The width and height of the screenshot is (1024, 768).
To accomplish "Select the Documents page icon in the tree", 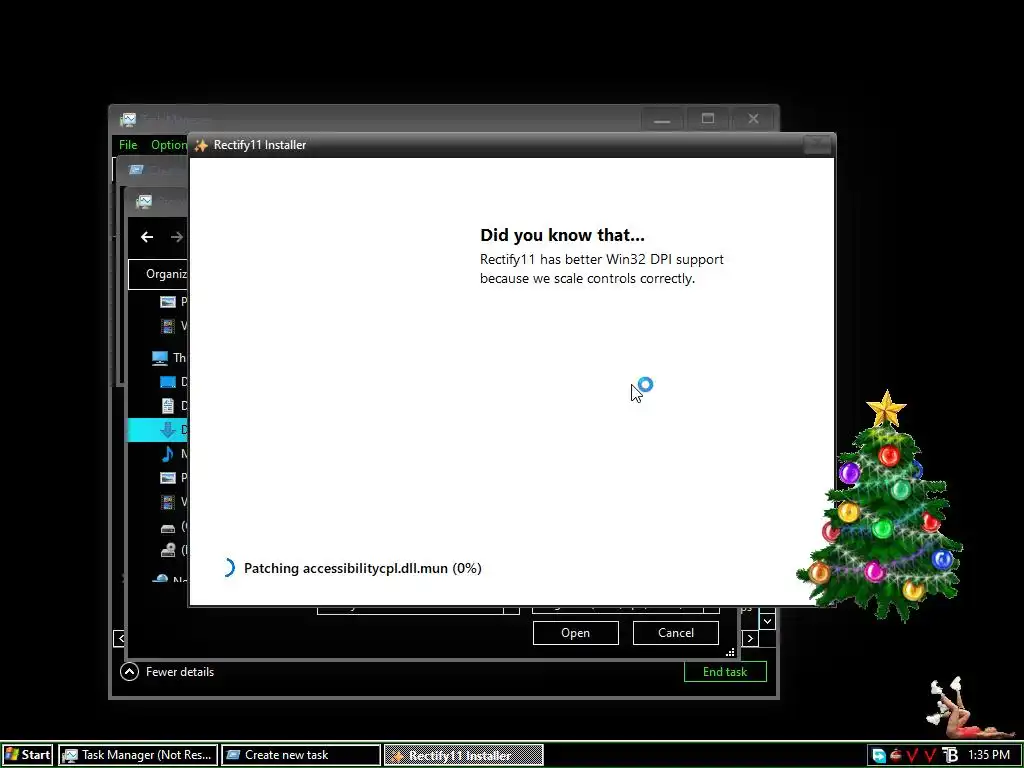I will (x=168, y=406).
